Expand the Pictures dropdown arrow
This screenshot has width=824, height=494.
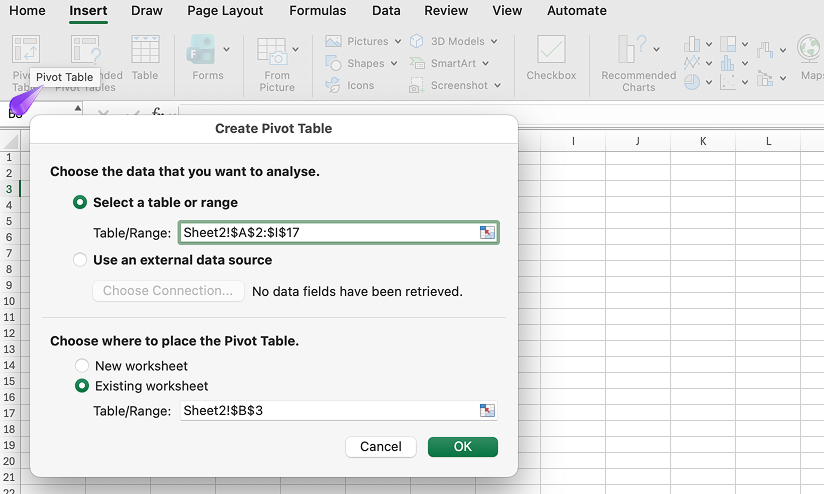[x=397, y=42]
